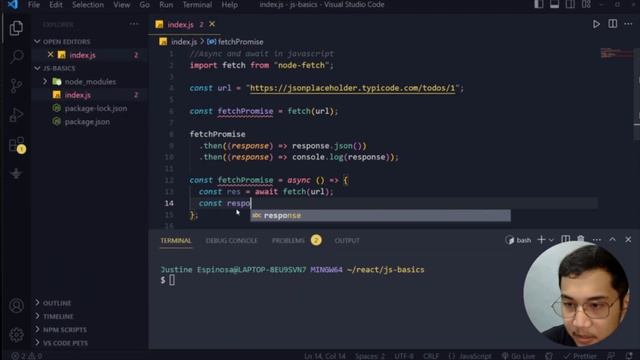Toggle secondary side bar layout icon
Viewport: 640px width, 360px height.
tap(570, 4)
